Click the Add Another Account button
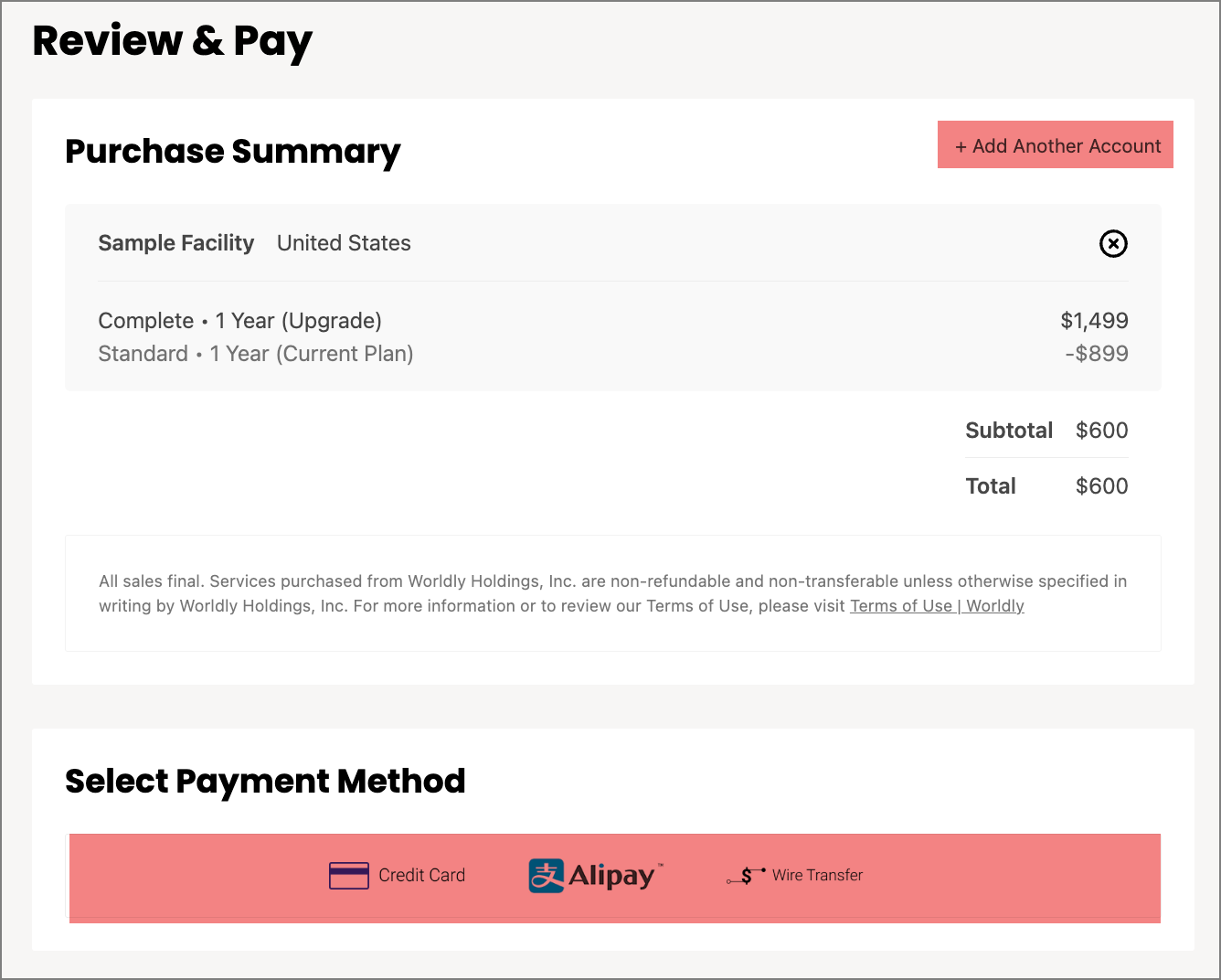 point(1055,144)
